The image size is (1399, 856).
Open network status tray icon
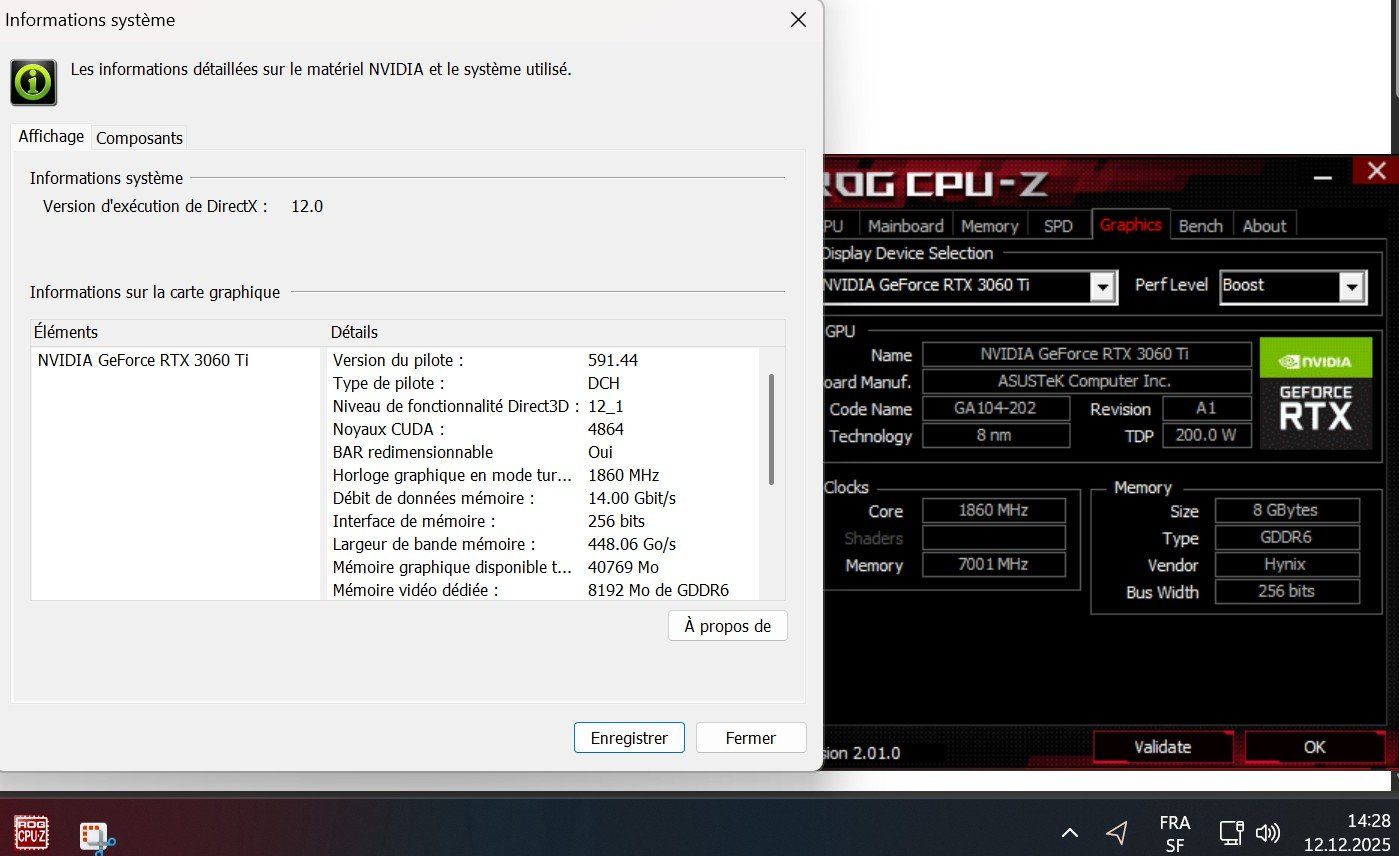1231,832
